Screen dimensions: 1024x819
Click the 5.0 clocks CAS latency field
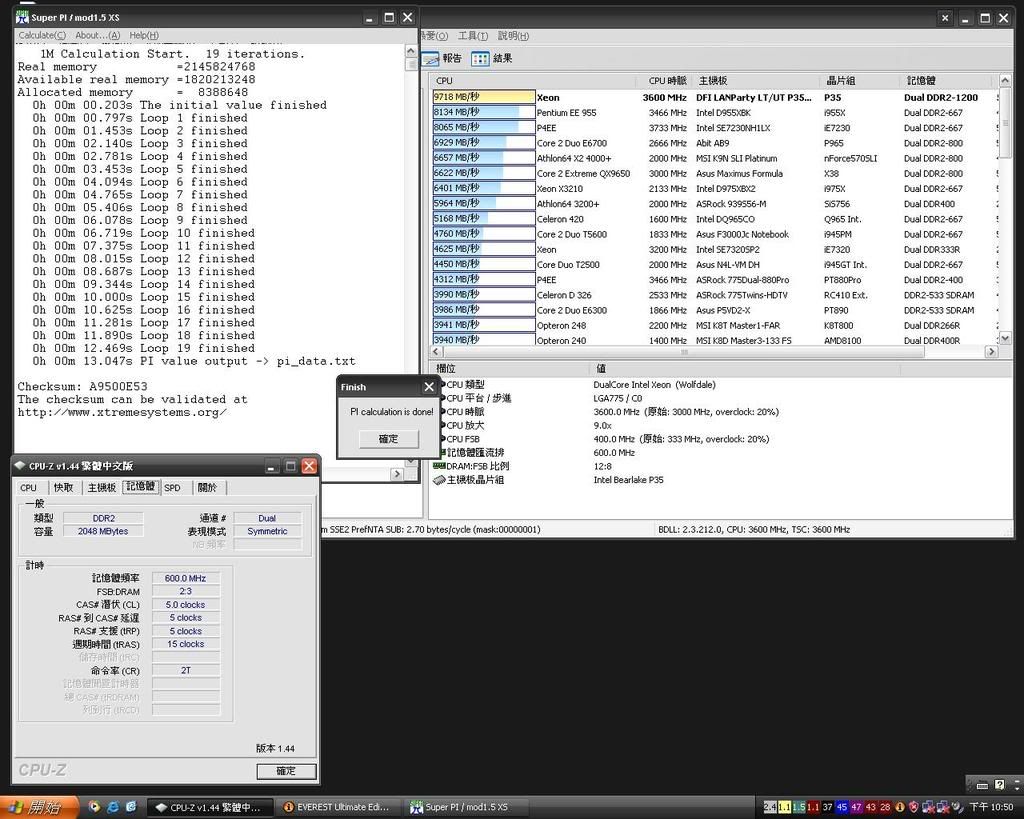coord(185,605)
